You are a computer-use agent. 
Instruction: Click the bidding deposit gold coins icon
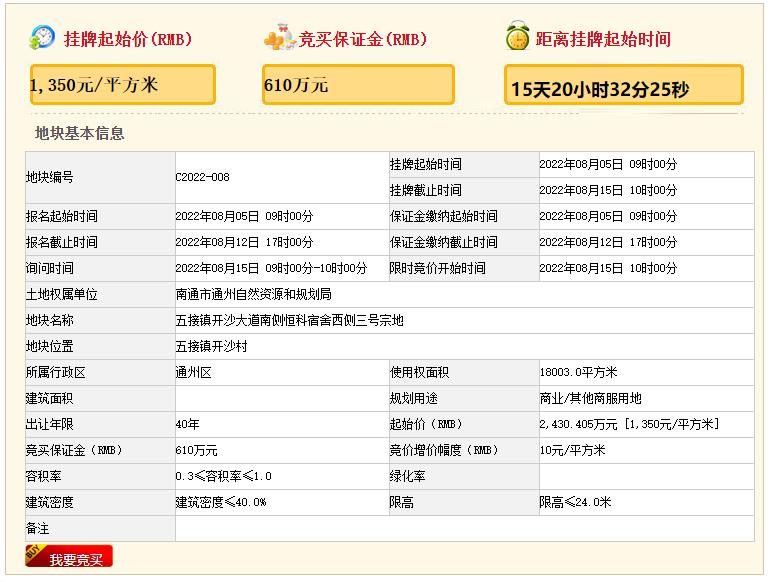tap(279, 39)
